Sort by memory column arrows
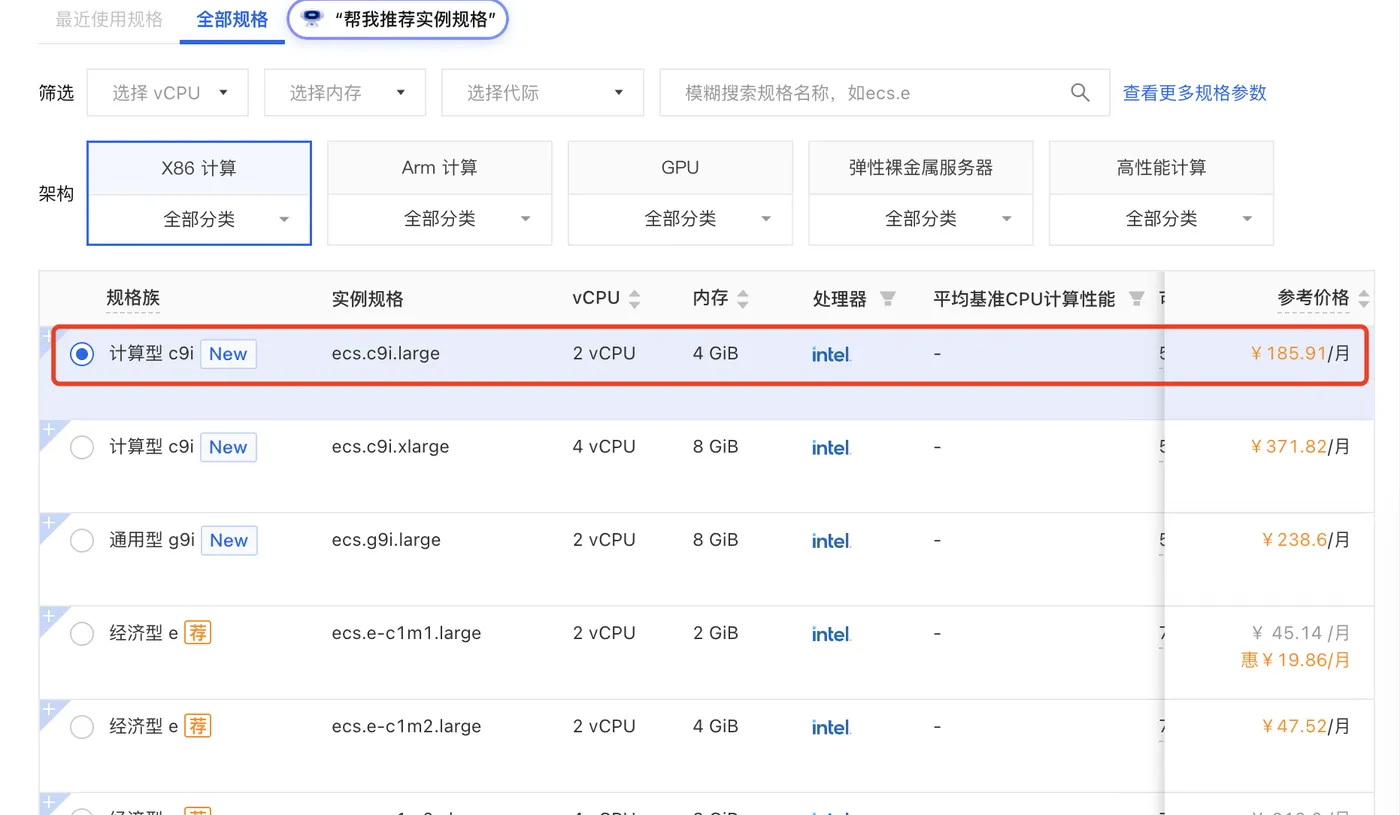This screenshot has width=1400, height=815. [x=742, y=299]
